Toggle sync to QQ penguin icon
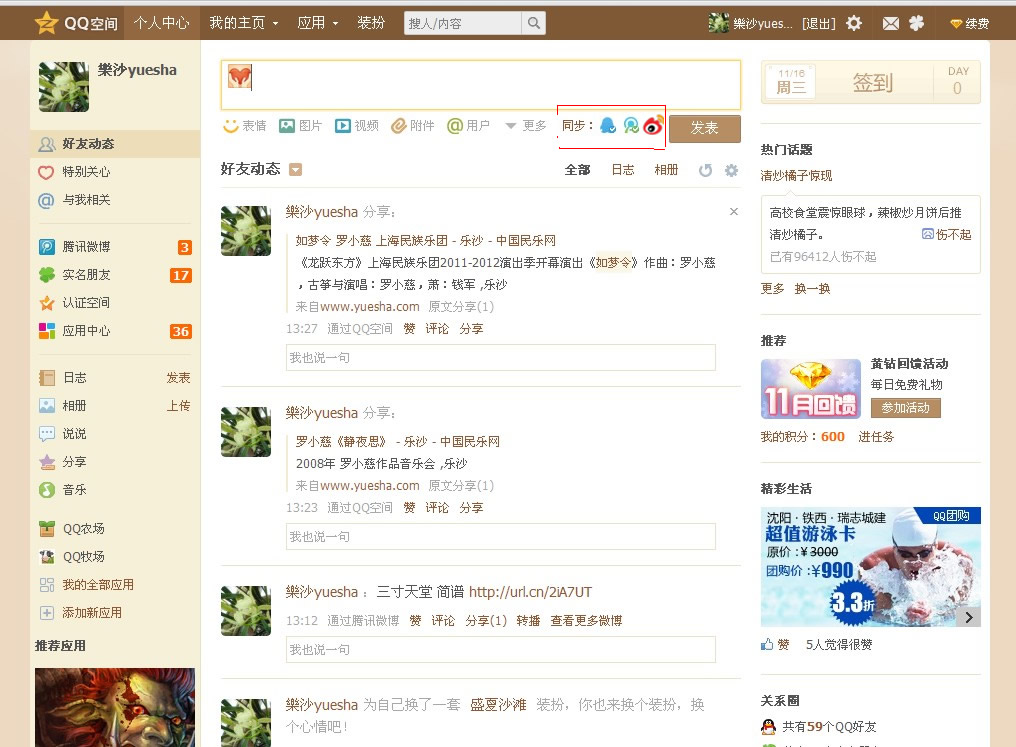Screen dimensions: 1016x747 coord(608,125)
